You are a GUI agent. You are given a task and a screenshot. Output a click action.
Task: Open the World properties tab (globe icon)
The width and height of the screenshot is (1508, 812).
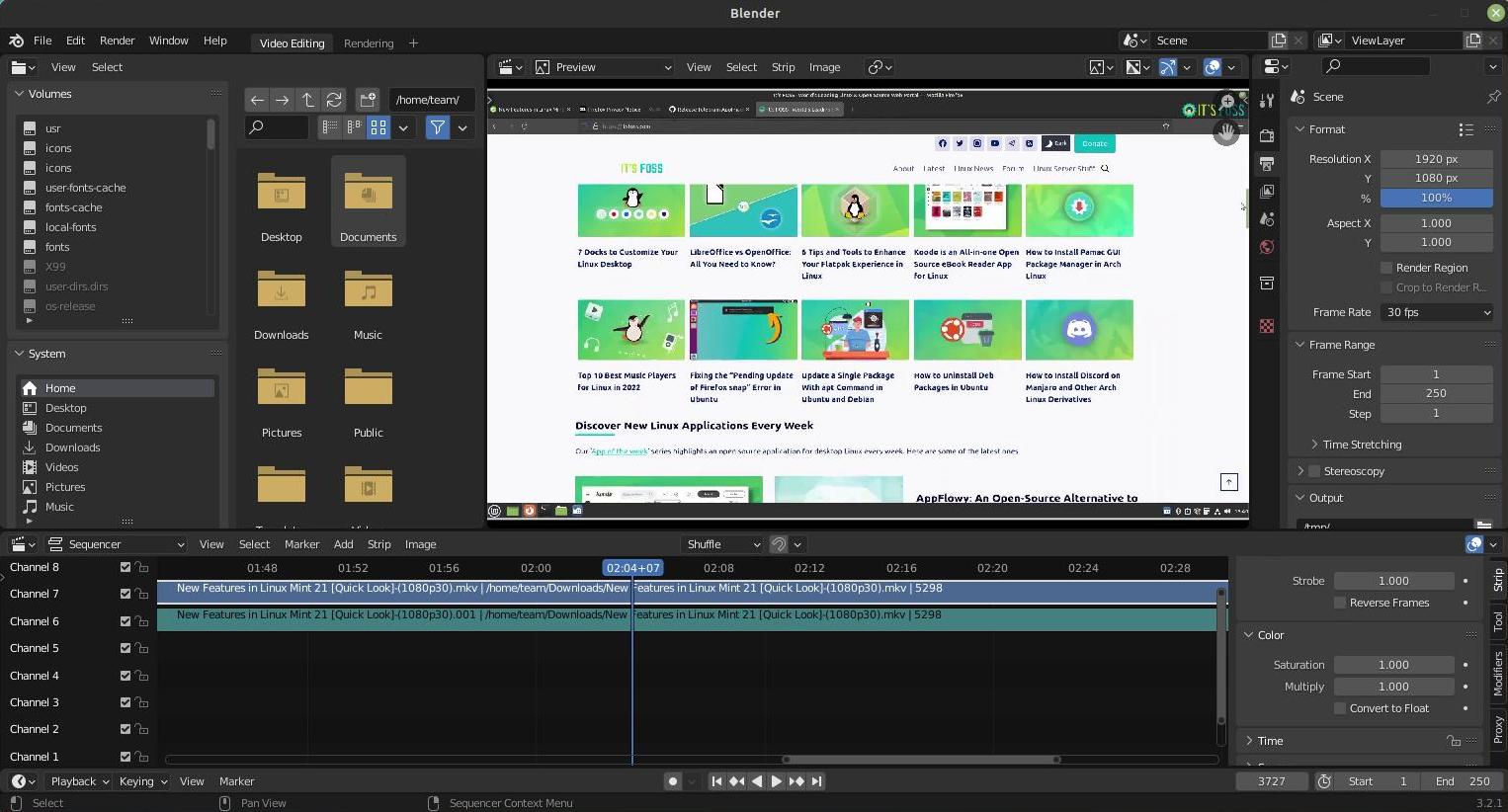pos(1267,247)
